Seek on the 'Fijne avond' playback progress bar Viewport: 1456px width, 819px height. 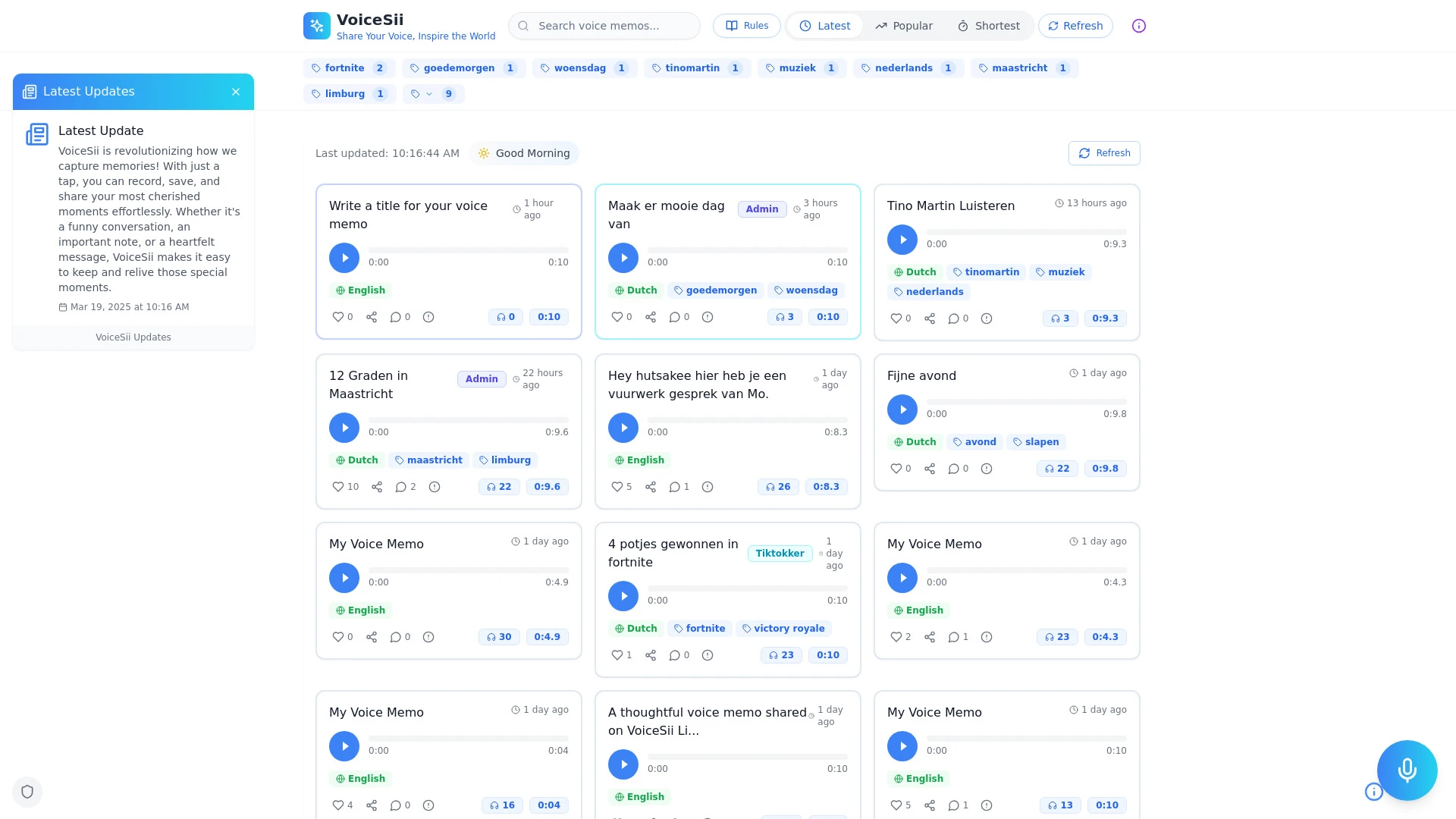pos(1028,401)
